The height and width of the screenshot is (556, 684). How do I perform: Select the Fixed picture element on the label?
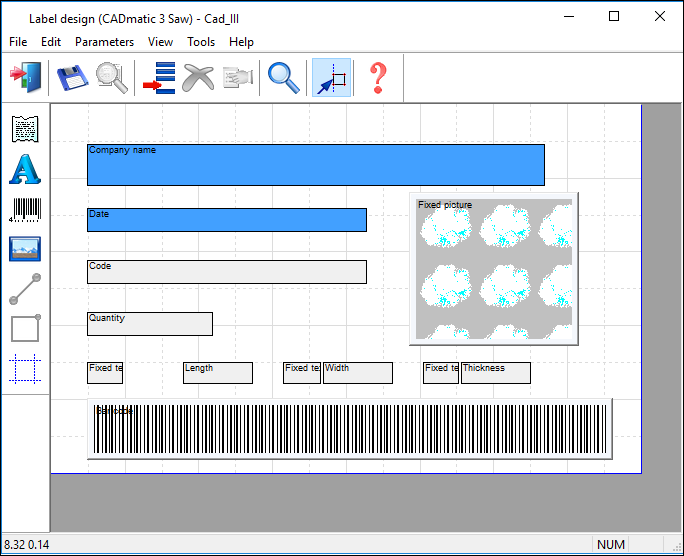[x=494, y=269]
